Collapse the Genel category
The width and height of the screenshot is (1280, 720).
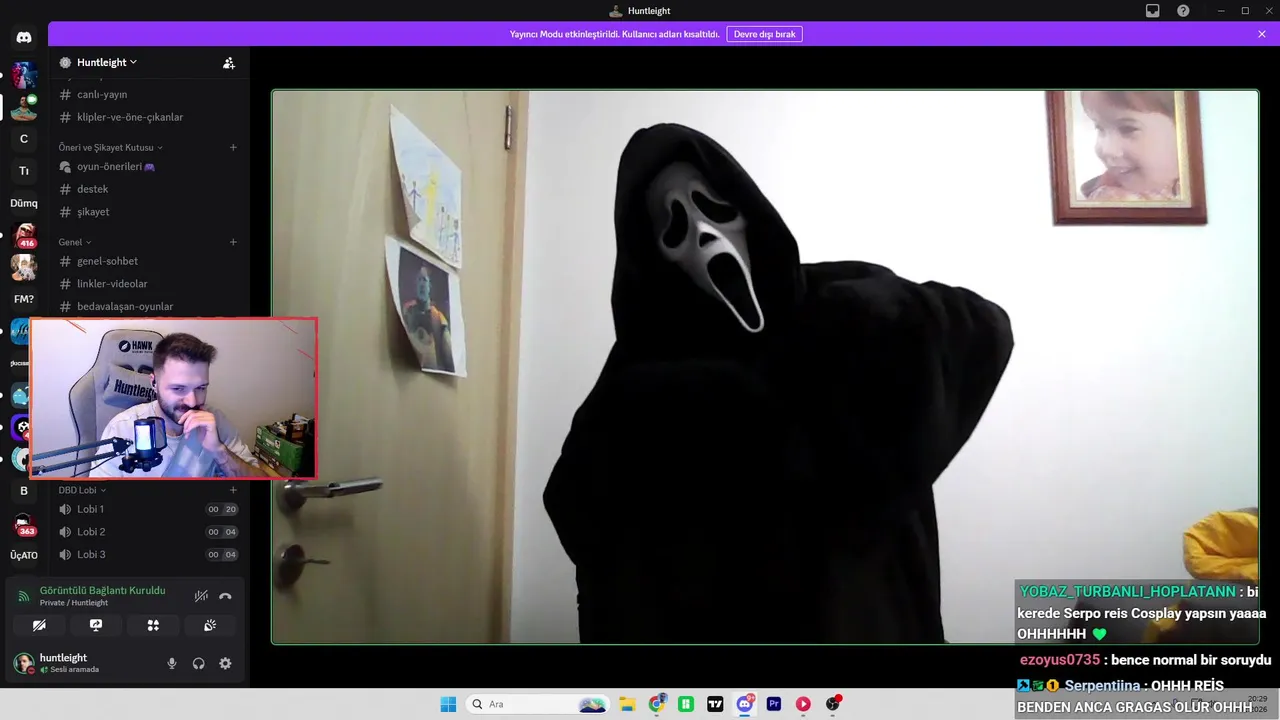75,242
